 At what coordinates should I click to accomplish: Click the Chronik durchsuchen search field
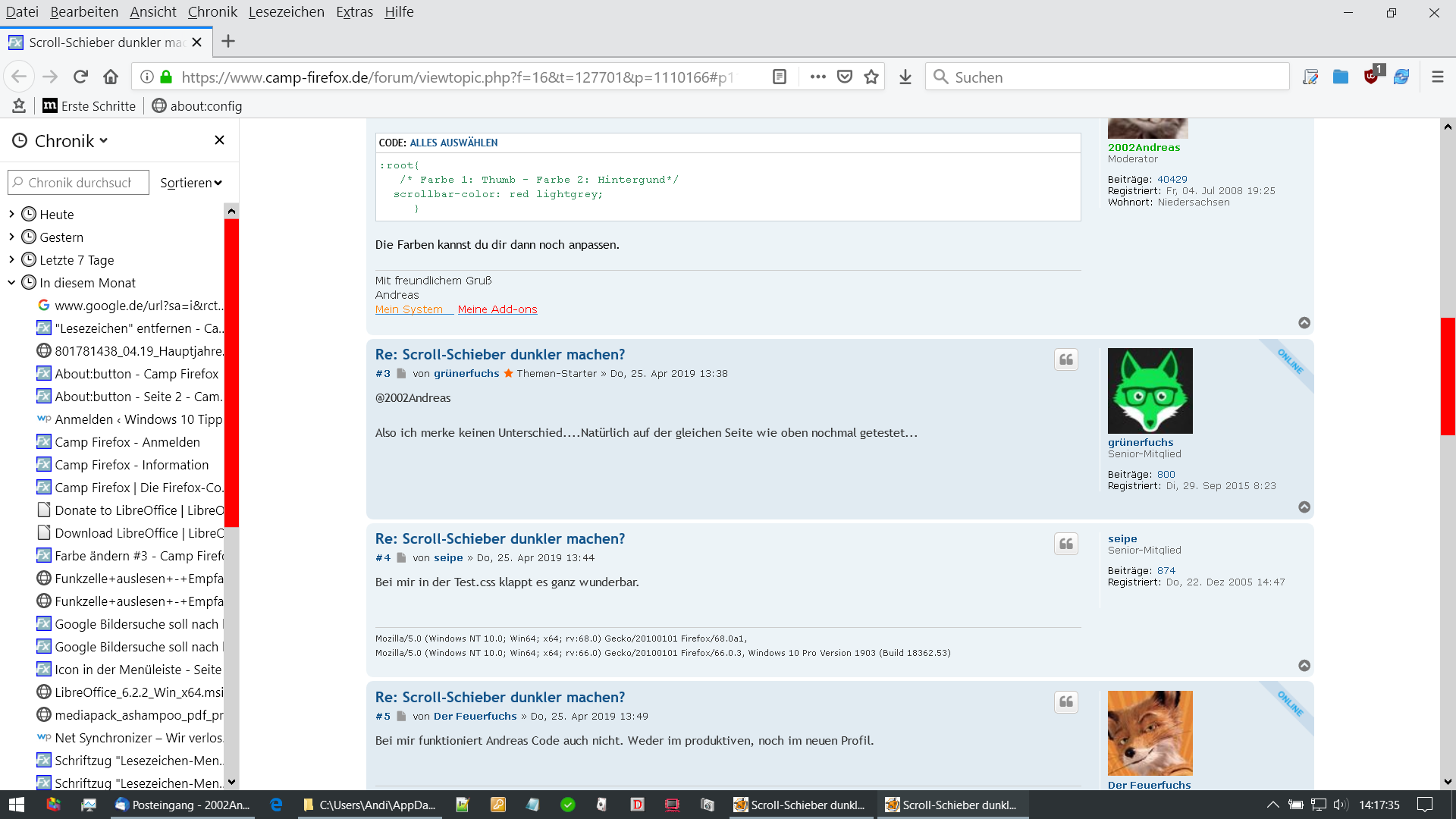point(80,183)
